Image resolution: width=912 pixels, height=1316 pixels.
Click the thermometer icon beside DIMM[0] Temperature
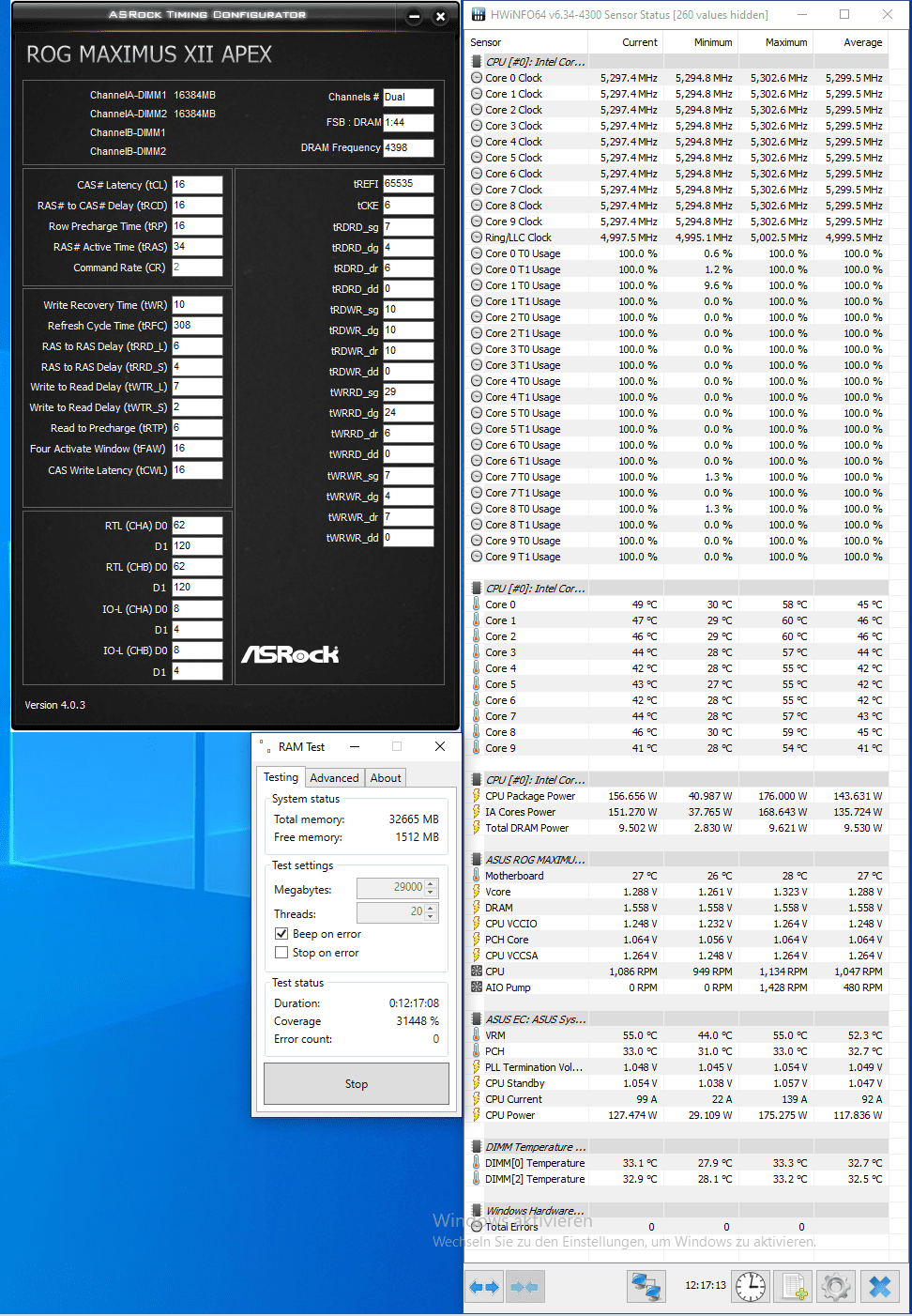tap(477, 1163)
